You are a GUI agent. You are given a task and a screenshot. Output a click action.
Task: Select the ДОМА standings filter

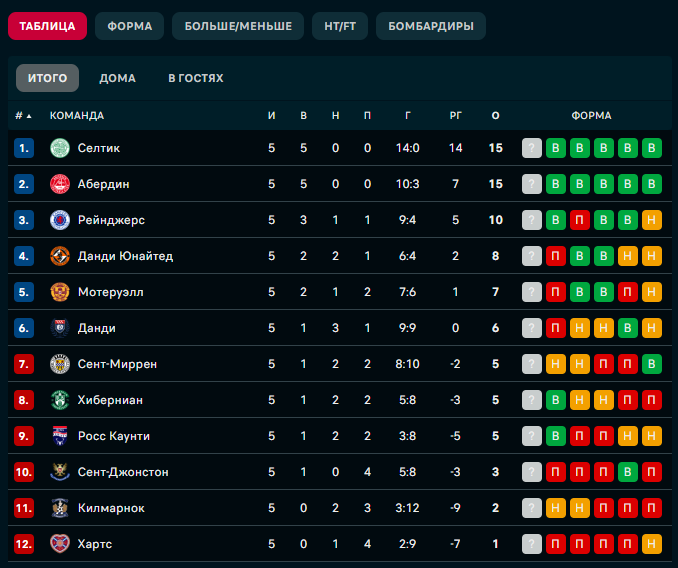click(117, 78)
